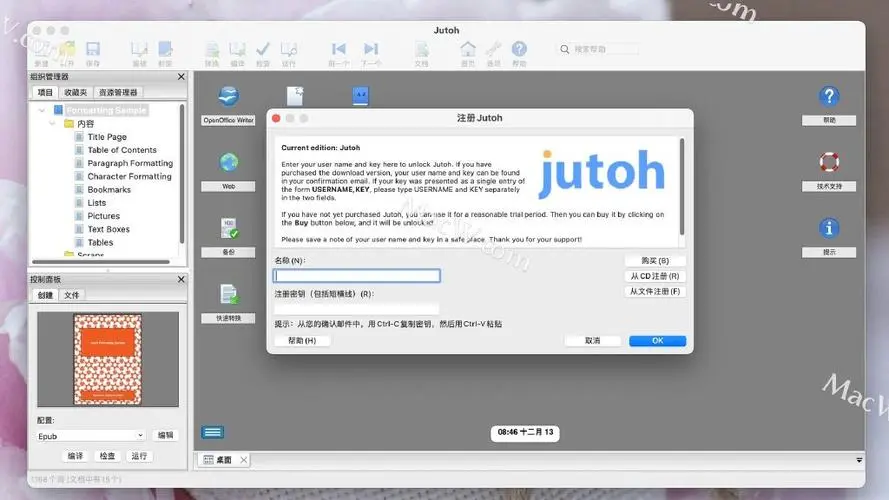This screenshot has height=500, width=889.
Task: Select Paragraph Formatting in the project tree
Action: 130,163
